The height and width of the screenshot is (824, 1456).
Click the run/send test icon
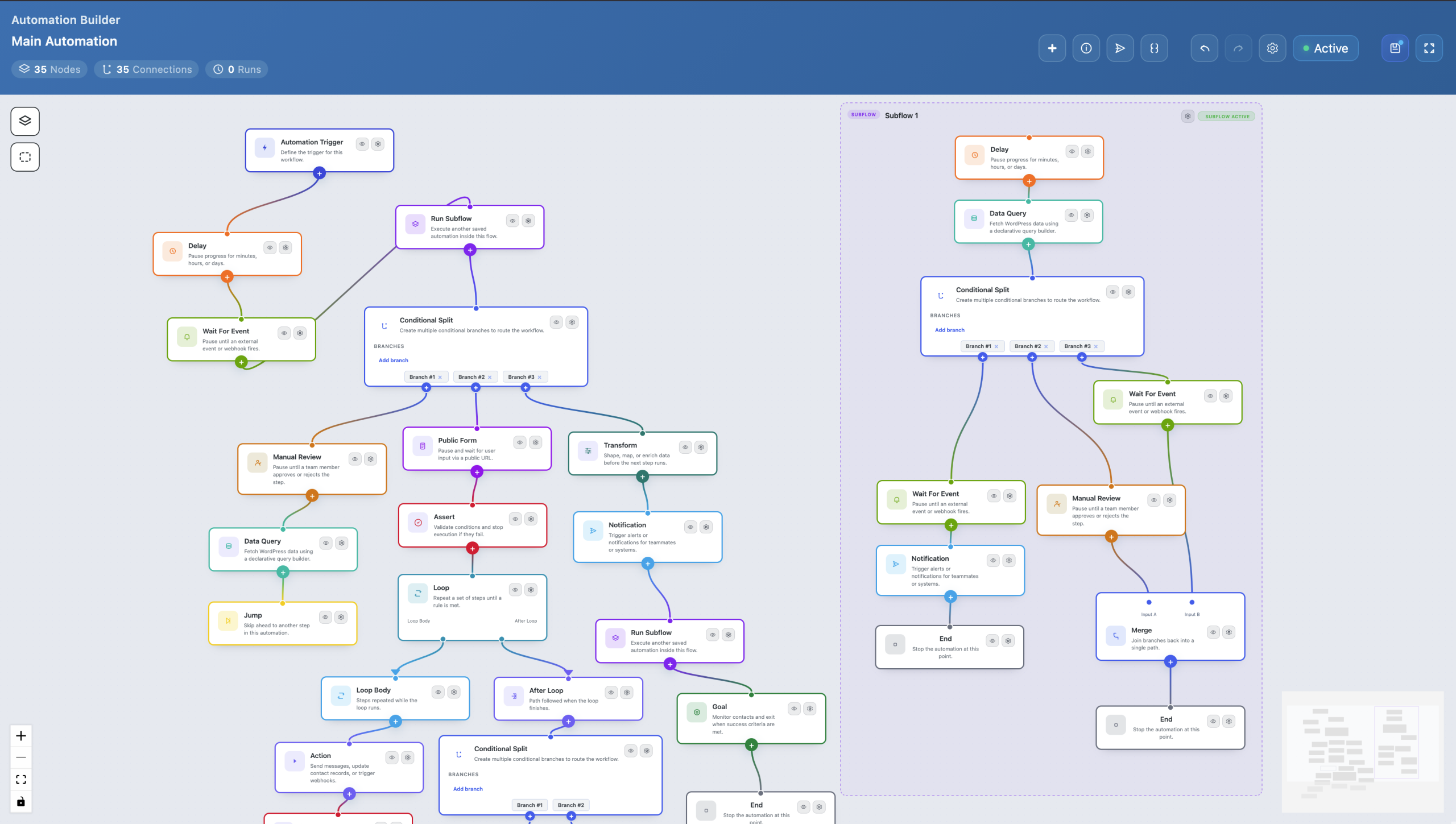pyautogui.click(x=1120, y=48)
